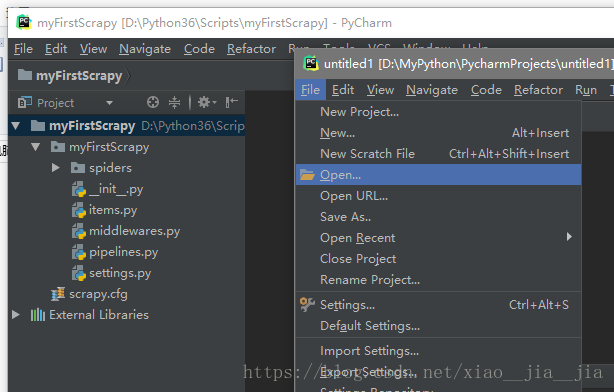Expand External Libraries node
This screenshot has height=392, width=614.
16,314
